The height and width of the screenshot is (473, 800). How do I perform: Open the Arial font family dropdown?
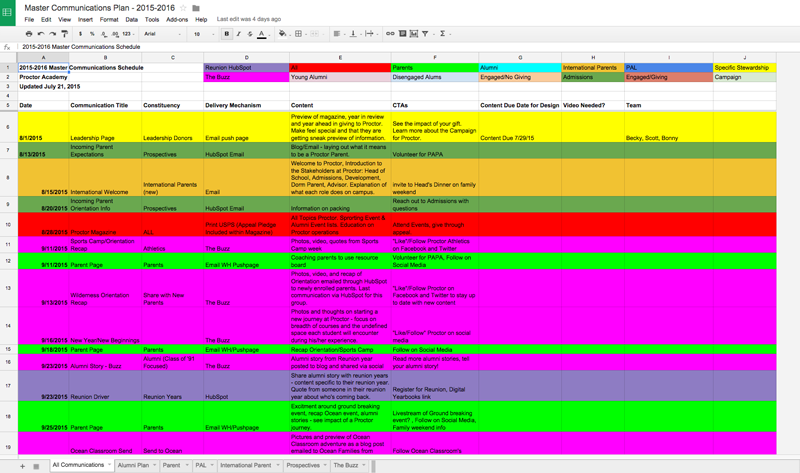[162, 34]
